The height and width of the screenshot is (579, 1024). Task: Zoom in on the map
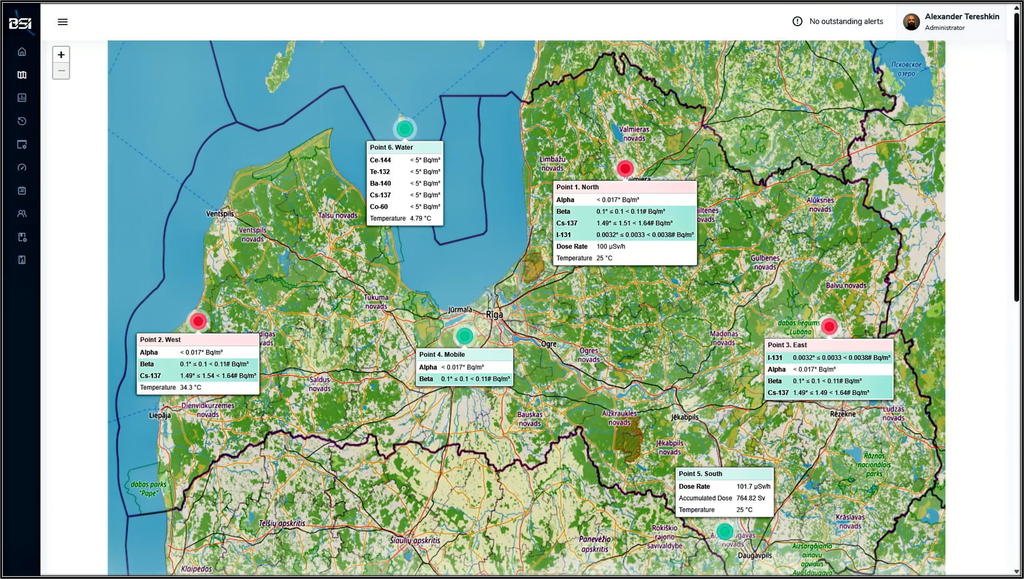tap(62, 55)
